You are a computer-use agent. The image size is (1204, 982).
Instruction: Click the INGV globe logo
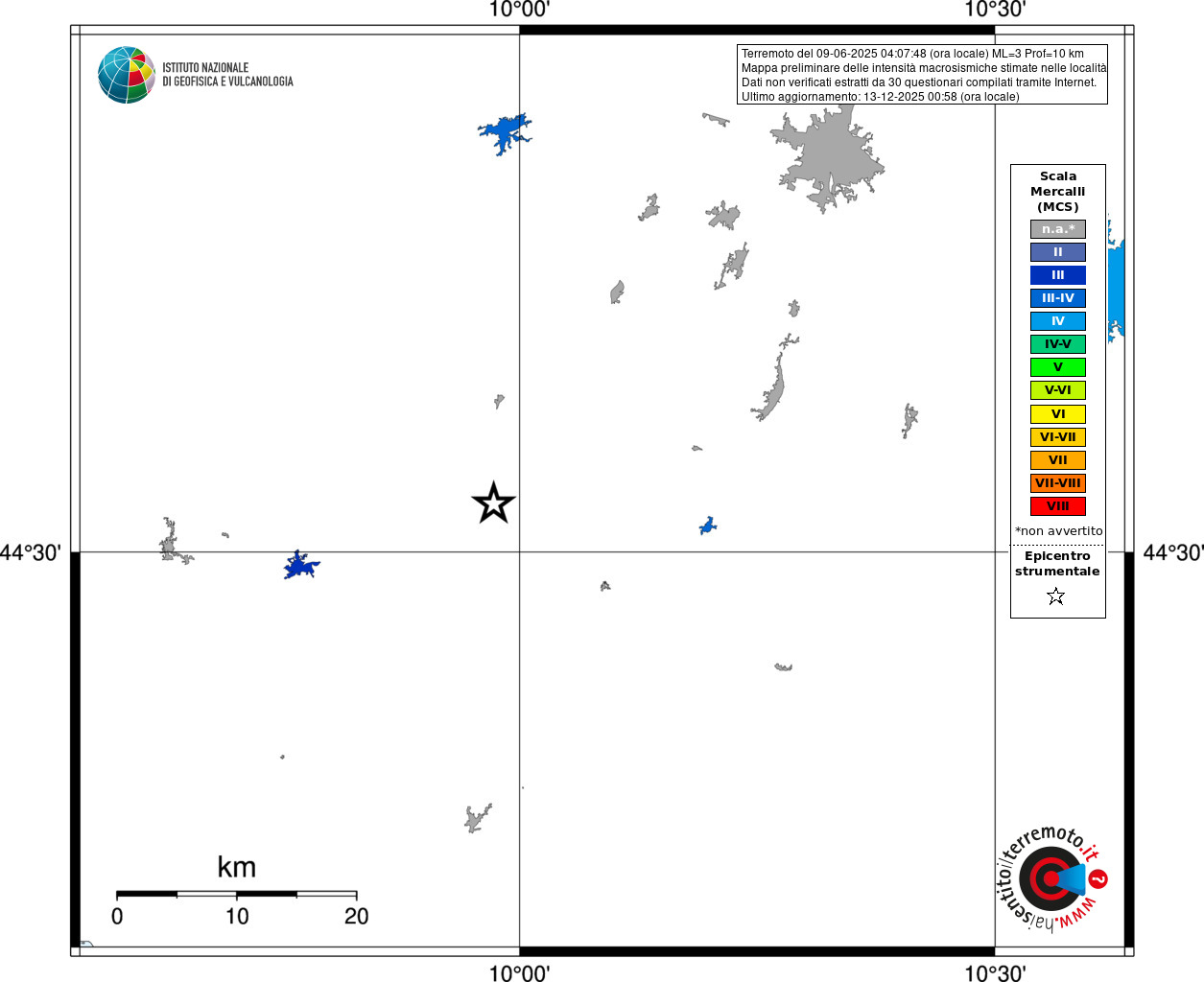pos(127,75)
